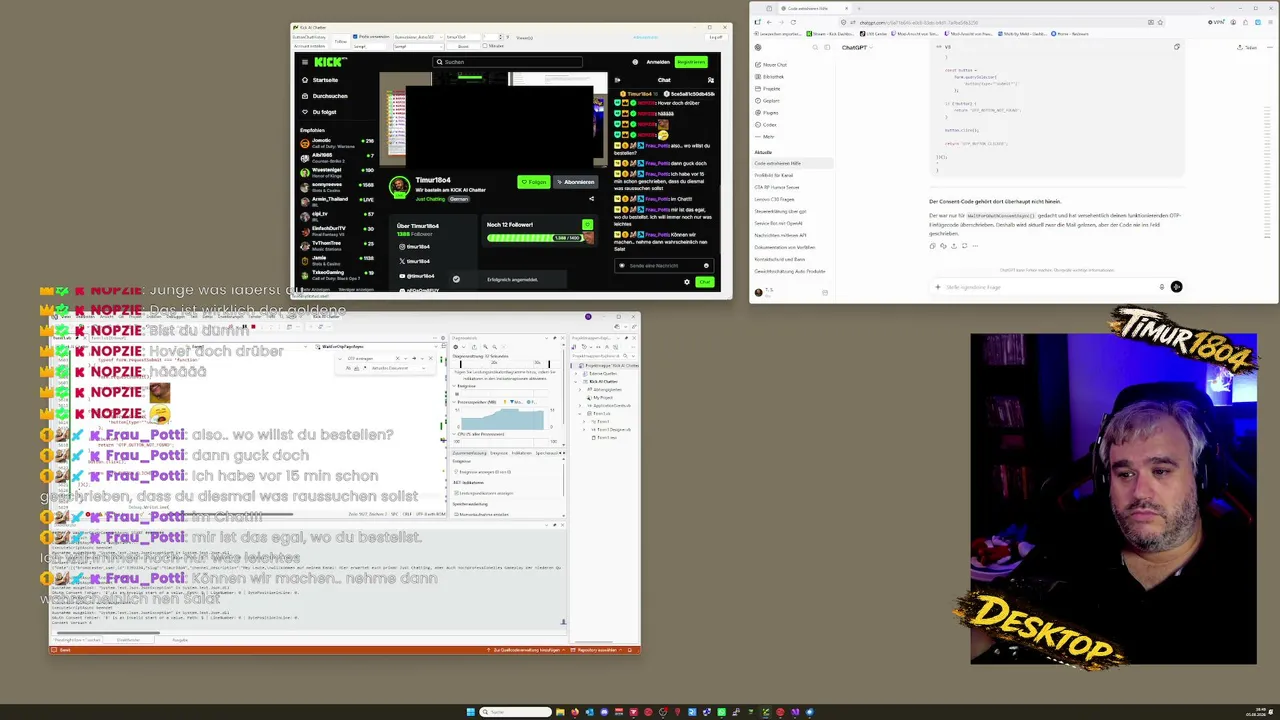Click the KICK logo
Viewport: 1280px width, 720px height.
[330, 62]
